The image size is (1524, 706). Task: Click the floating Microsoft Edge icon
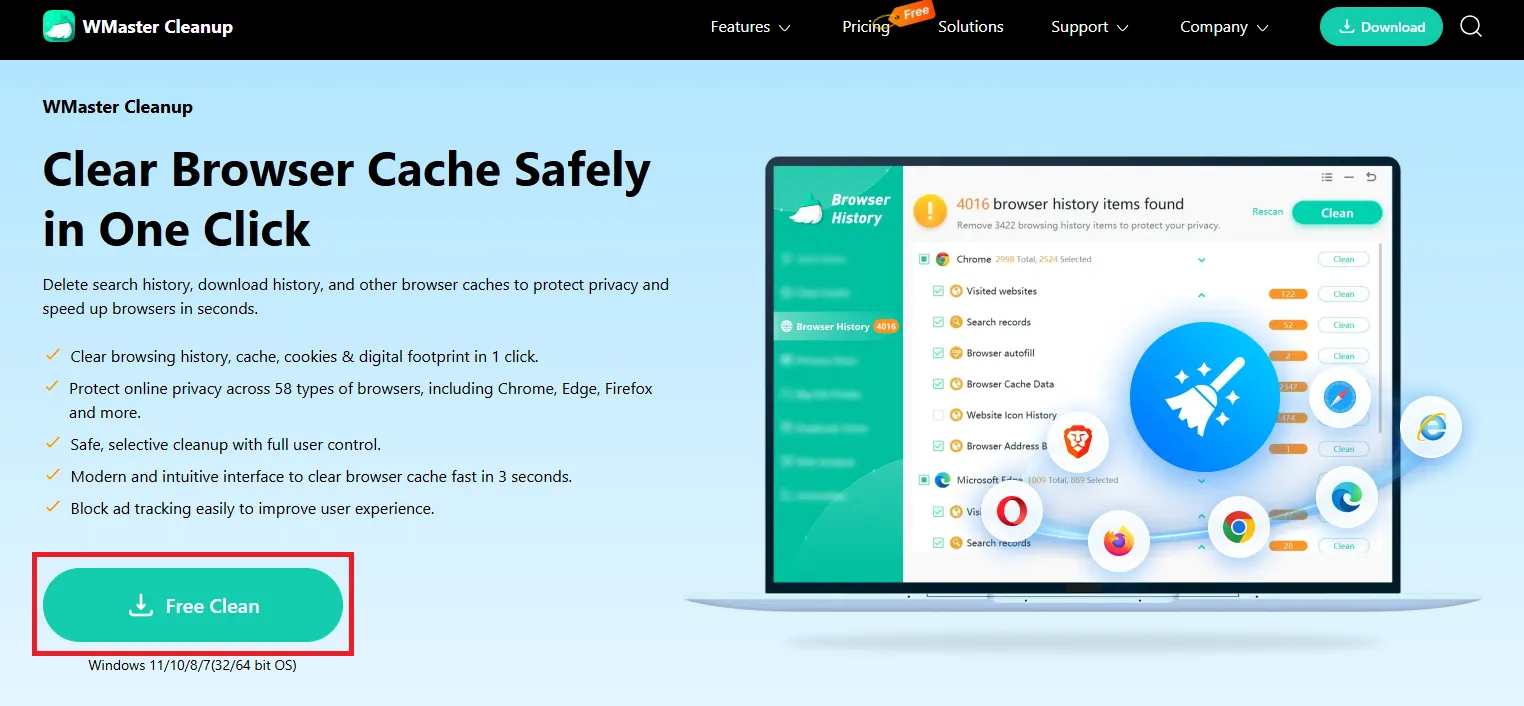(x=1346, y=498)
